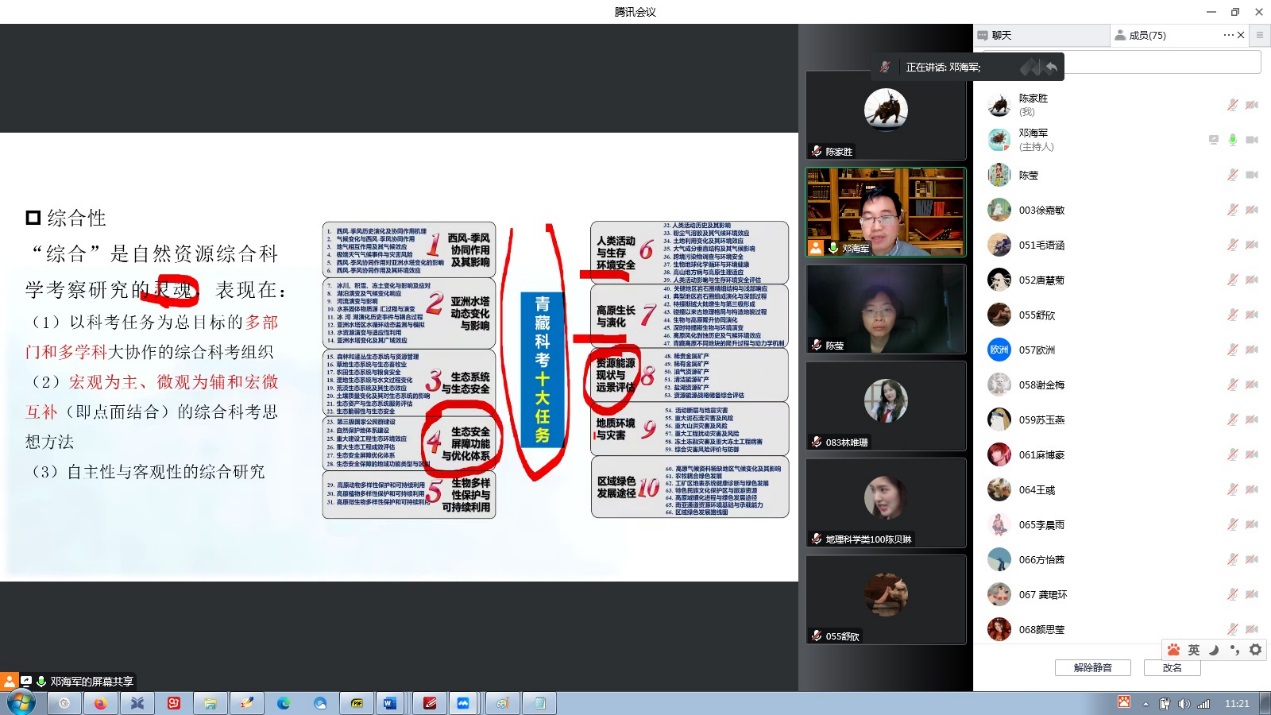
Task: Open Word from the taskbar
Action: click(391, 703)
